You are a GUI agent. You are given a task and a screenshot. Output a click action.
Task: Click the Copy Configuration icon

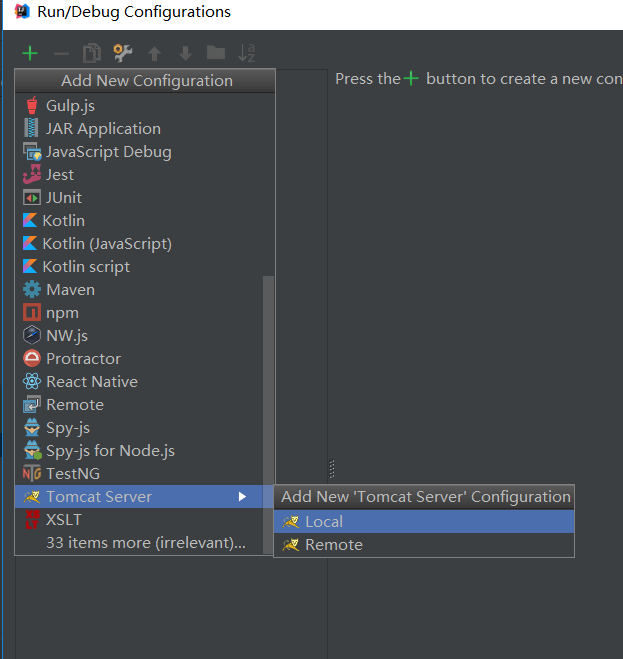pos(92,53)
